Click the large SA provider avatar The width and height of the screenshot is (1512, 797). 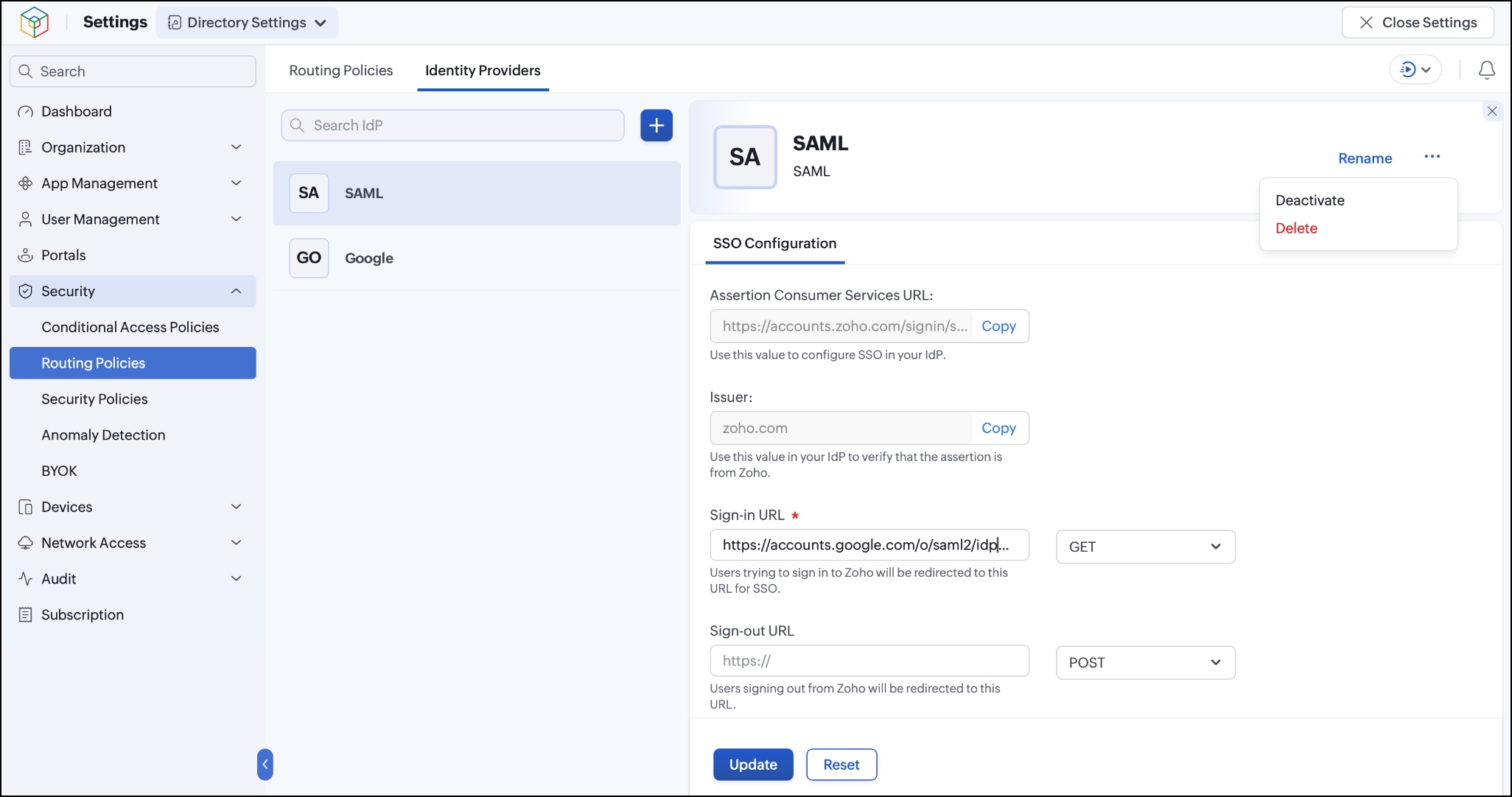745,157
